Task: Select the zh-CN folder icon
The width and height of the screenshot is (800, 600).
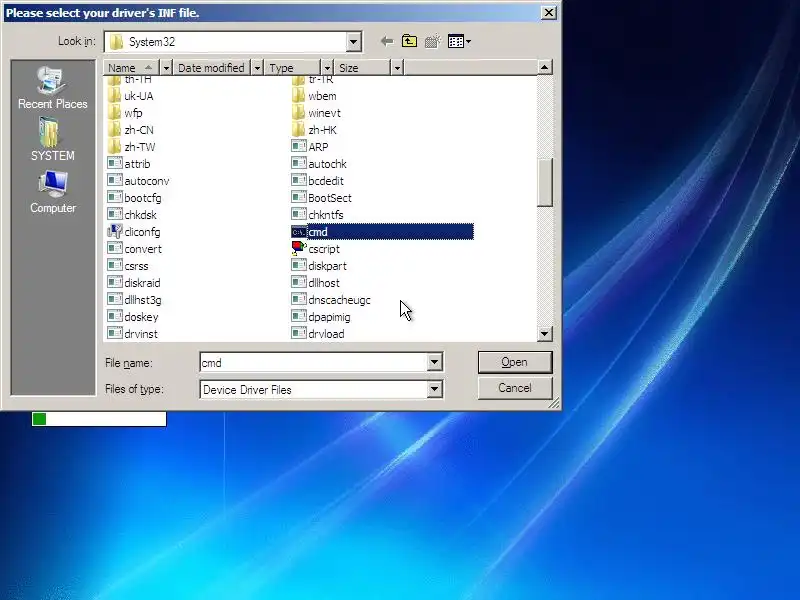Action: click(x=115, y=130)
